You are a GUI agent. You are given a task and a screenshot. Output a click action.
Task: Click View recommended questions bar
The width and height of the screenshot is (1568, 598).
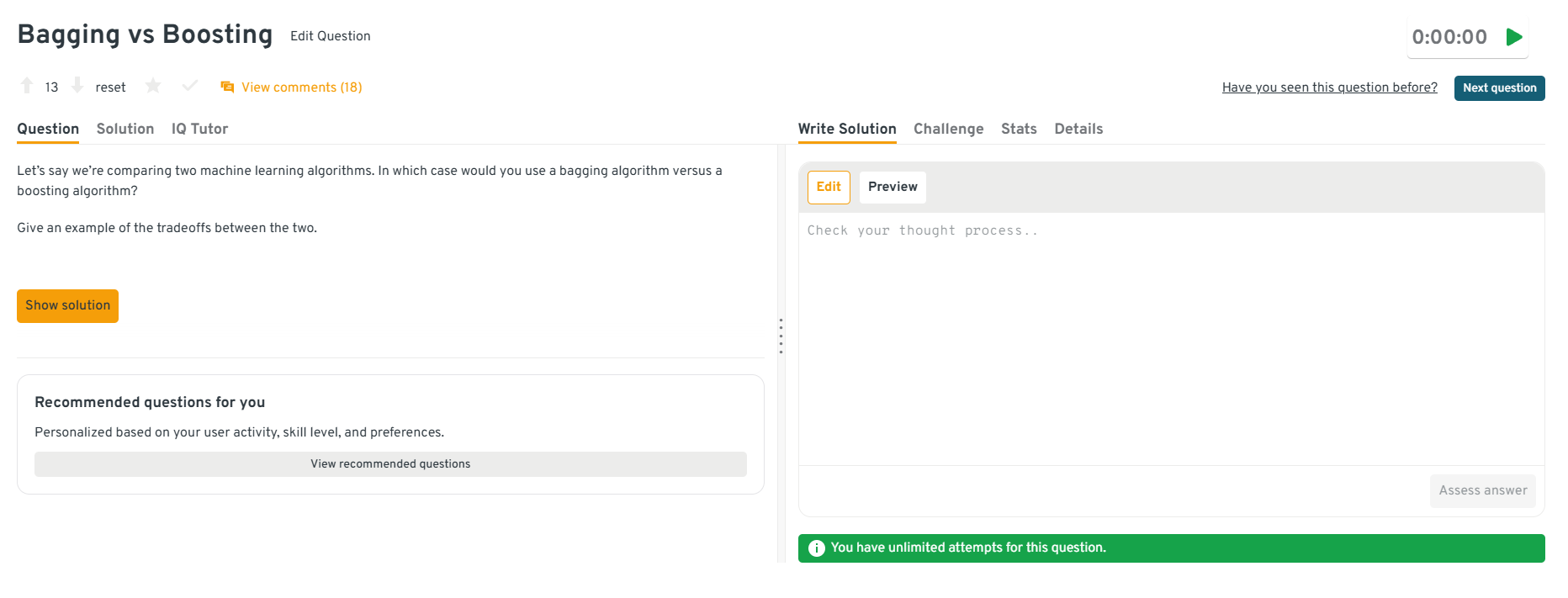coord(390,464)
